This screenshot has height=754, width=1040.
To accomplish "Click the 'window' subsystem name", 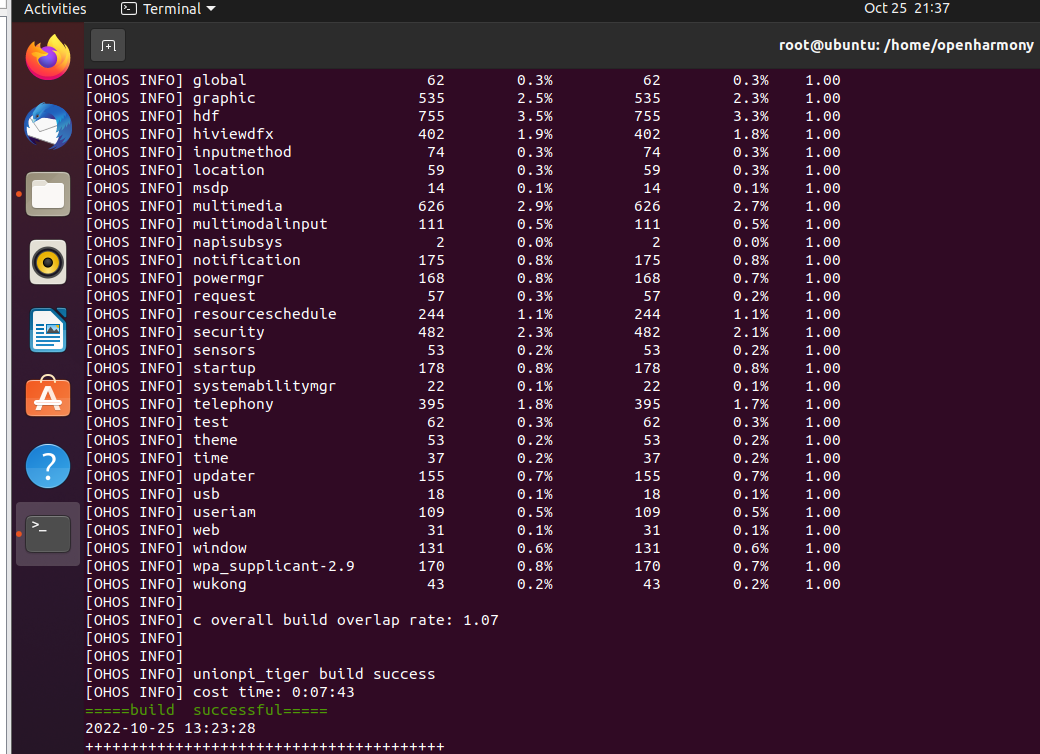I will click(220, 548).
